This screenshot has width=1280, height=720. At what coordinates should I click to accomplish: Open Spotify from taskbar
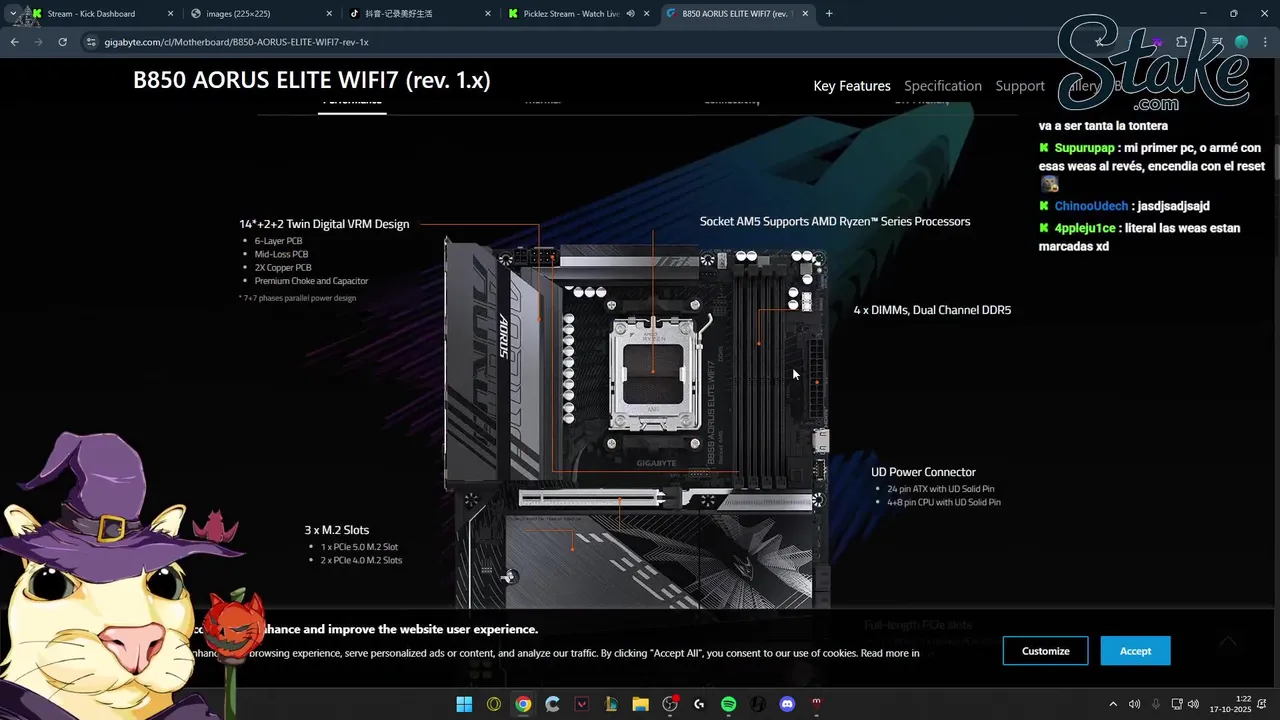pyautogui.click(x=728, y=704)
